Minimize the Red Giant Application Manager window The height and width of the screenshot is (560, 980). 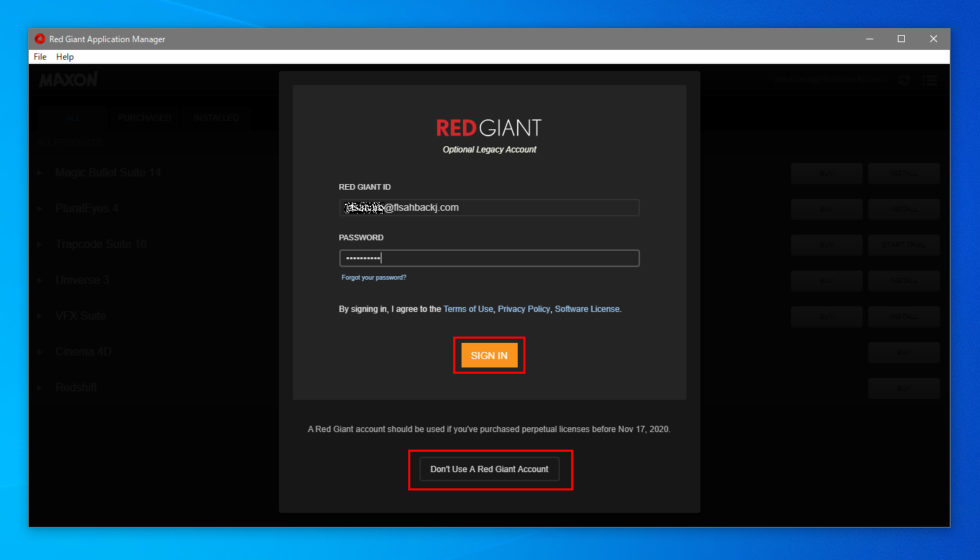(x=869, y=39)
